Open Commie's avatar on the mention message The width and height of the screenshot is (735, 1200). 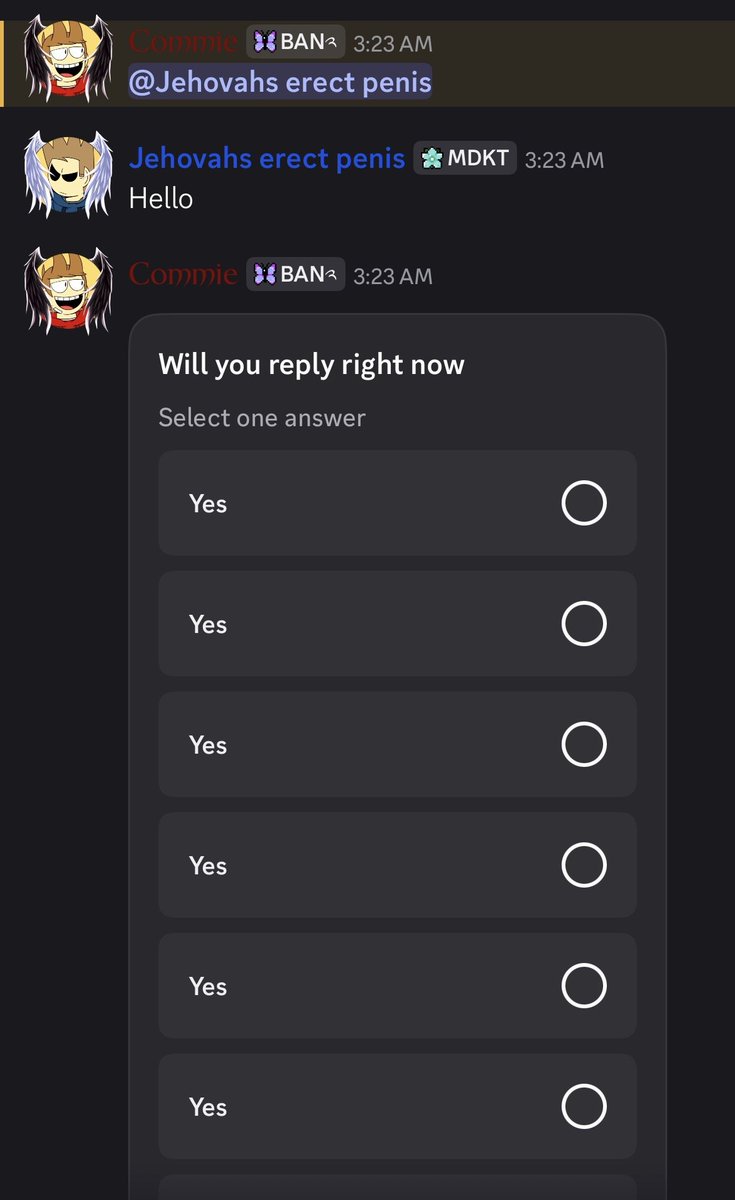tap(68, 58)
